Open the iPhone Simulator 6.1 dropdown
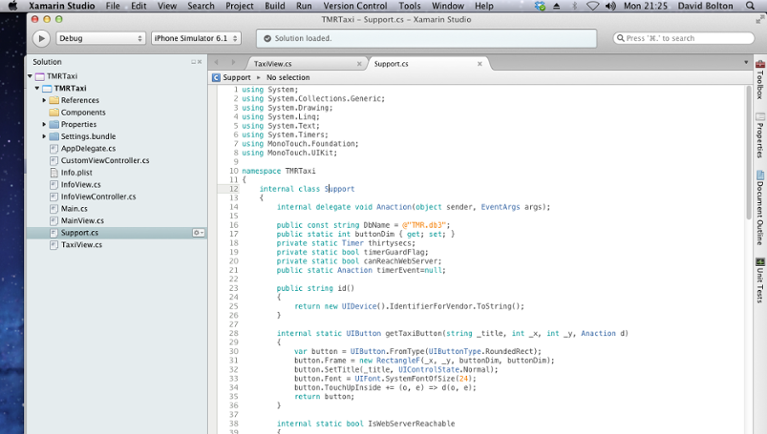The width and height of the screenshot is (767, 434). coord(196,38)
